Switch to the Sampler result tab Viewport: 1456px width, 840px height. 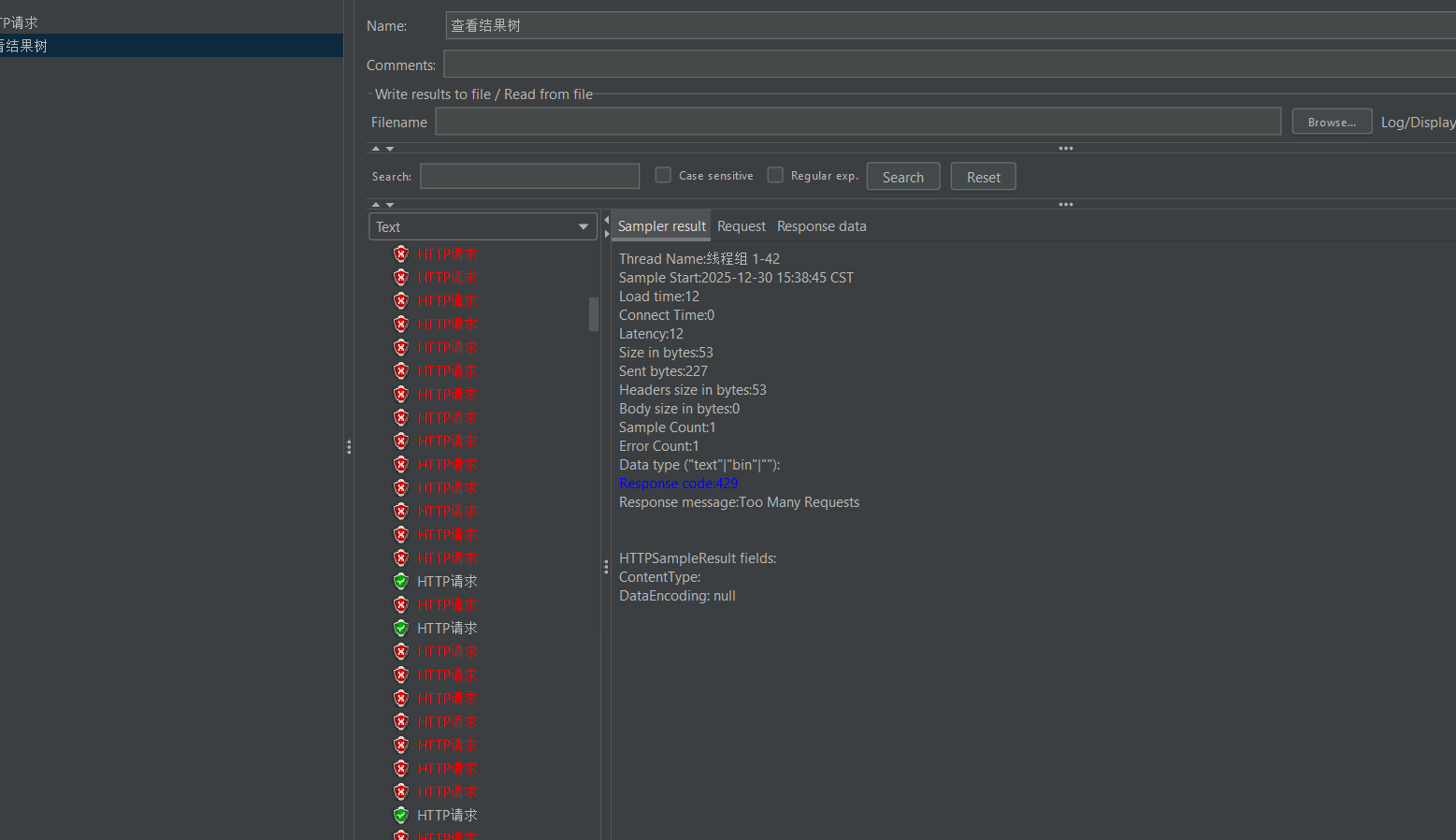coord(661,226)
